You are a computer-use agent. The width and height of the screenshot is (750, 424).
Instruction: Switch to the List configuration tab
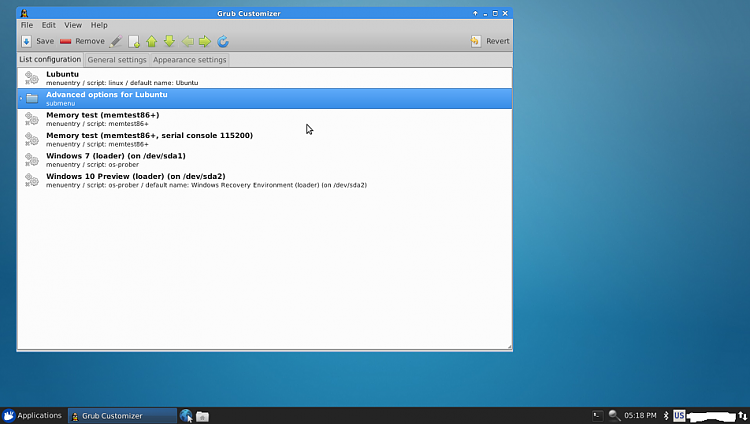(x=50, y=59)
